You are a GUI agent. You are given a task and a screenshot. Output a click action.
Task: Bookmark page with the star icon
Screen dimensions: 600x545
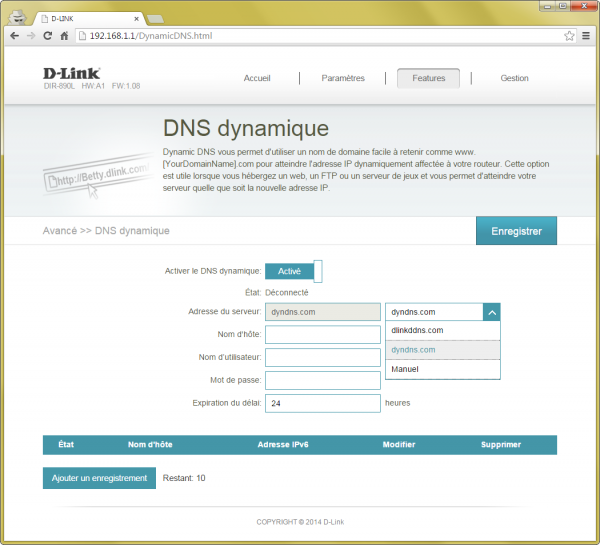point(569,36)
